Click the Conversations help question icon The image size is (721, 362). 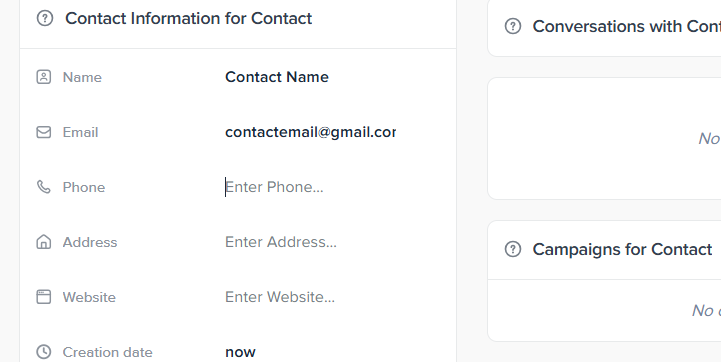[x=513, y=26]
